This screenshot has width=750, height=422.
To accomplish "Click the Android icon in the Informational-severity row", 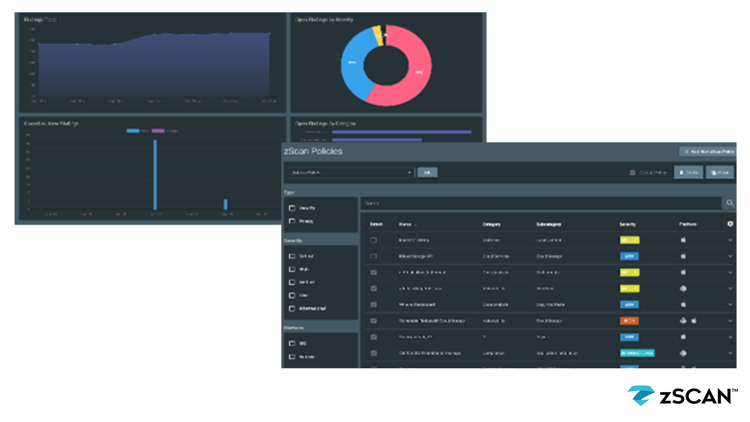I will (x=683, y=353).
